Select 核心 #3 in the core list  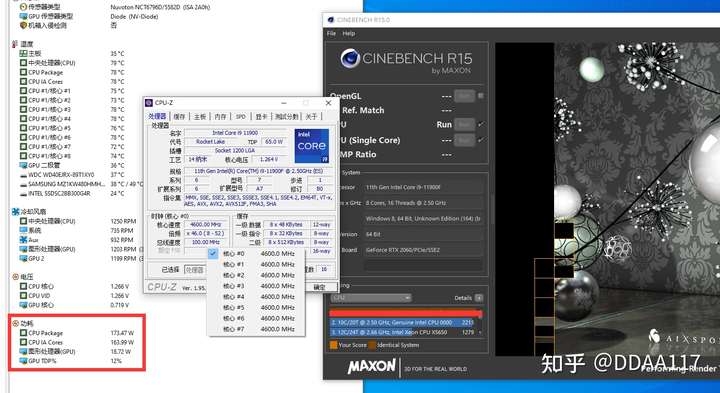point(256,286)
